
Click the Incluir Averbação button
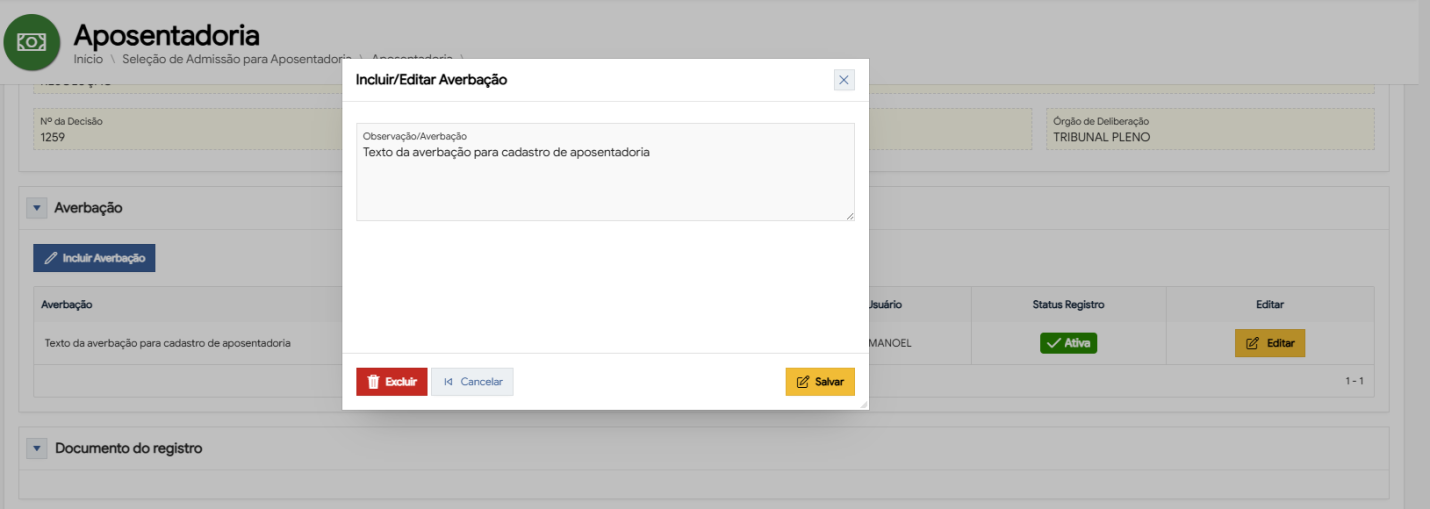pos(94,258)
